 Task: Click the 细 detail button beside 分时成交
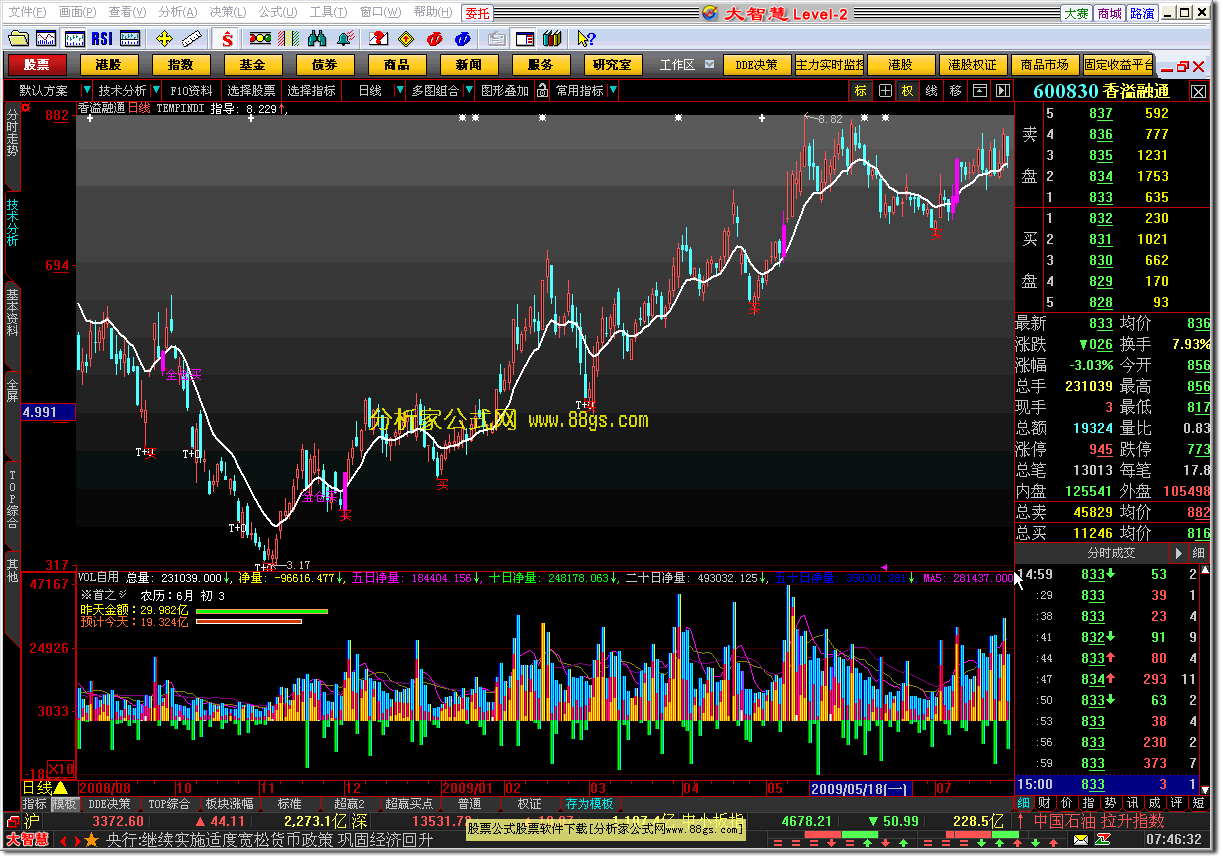click(1198, 553)
